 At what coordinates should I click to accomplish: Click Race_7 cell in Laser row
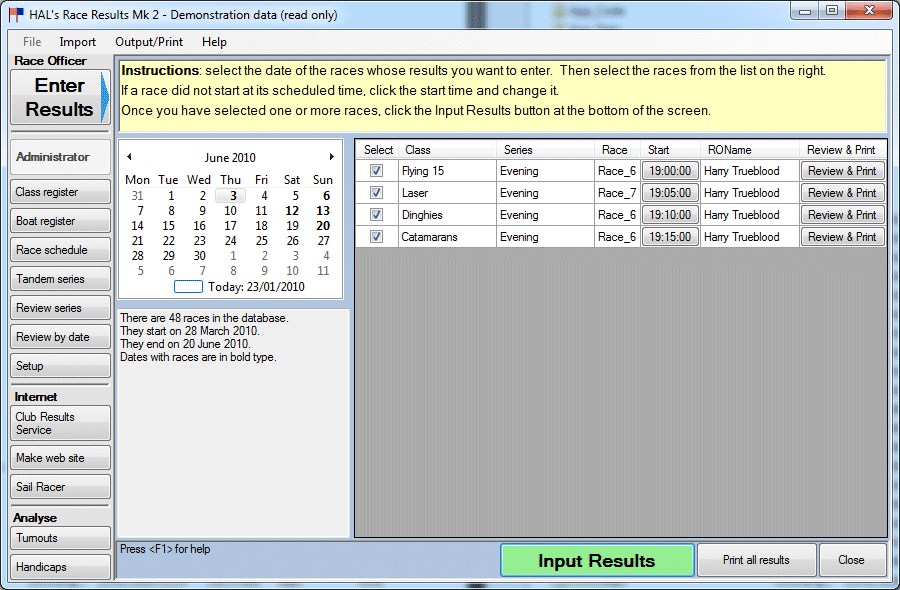click(617, 192)
